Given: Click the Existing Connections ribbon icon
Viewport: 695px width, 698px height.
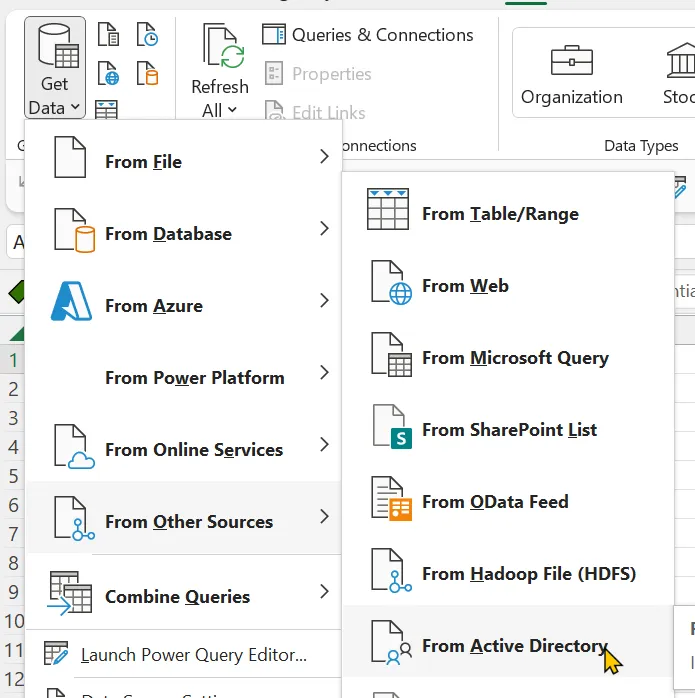Looking at the screenshot, I should [147, 73].
